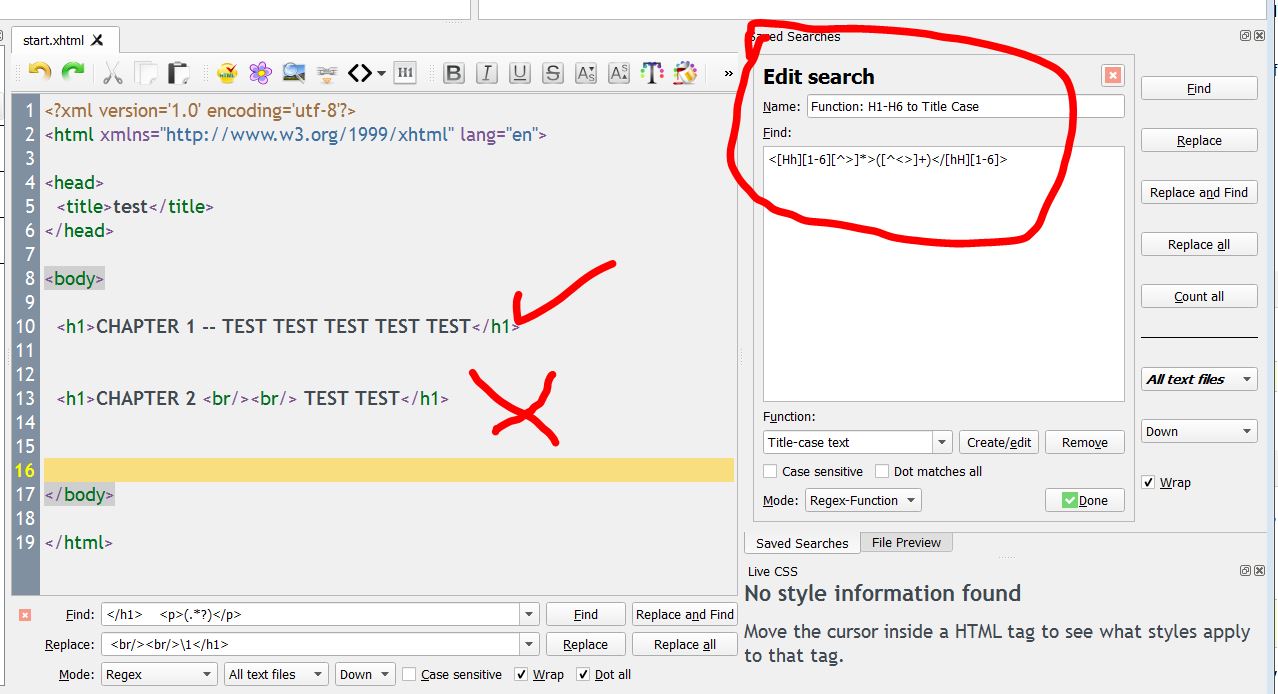Make the selected text subscript
Image resolution: width=1278 pixels, height=694 pixels.
[x=586, y=72]
